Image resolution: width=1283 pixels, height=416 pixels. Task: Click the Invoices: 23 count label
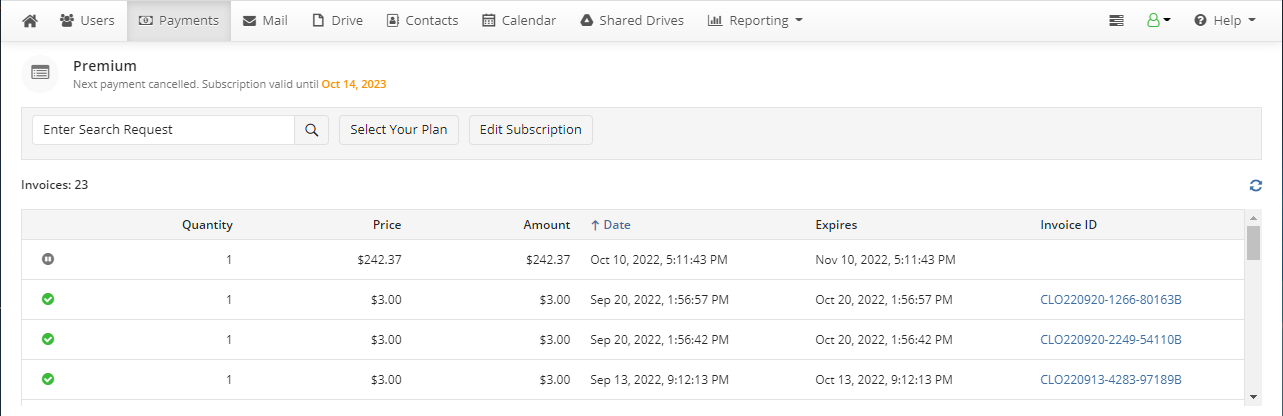coord(55,185)
